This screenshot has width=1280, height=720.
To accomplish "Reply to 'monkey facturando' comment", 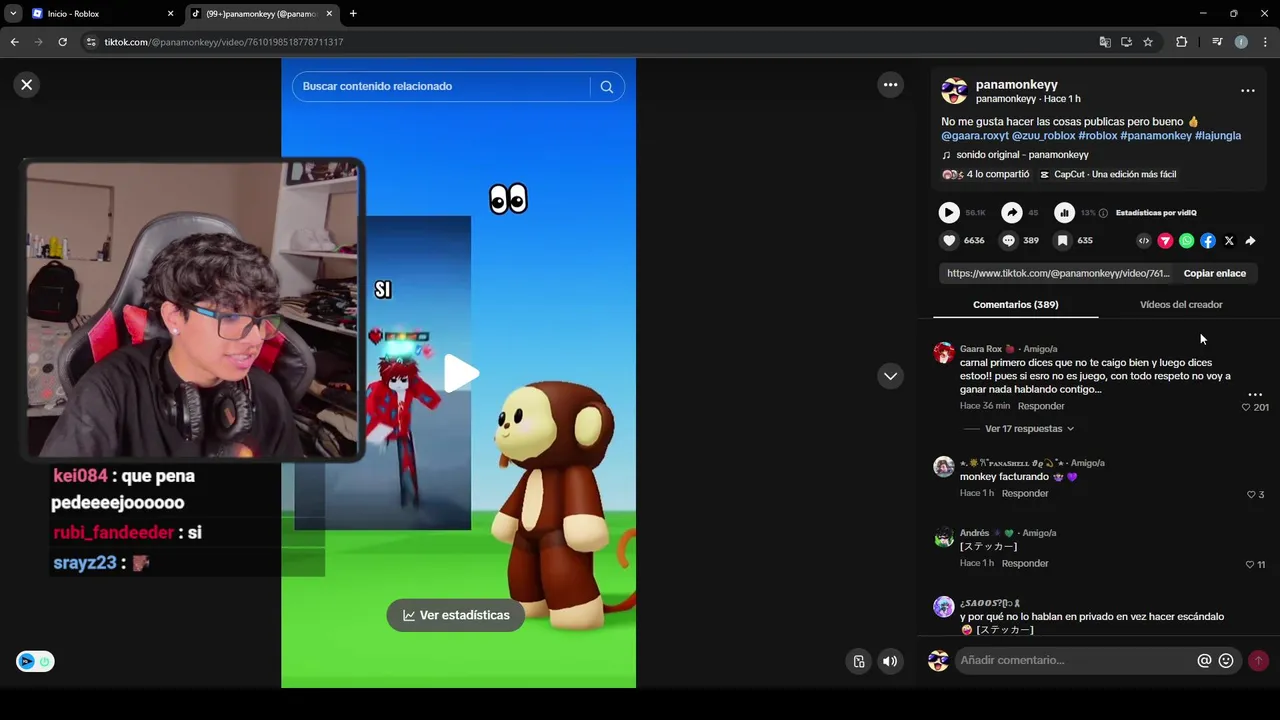I will click(1025, 493).
